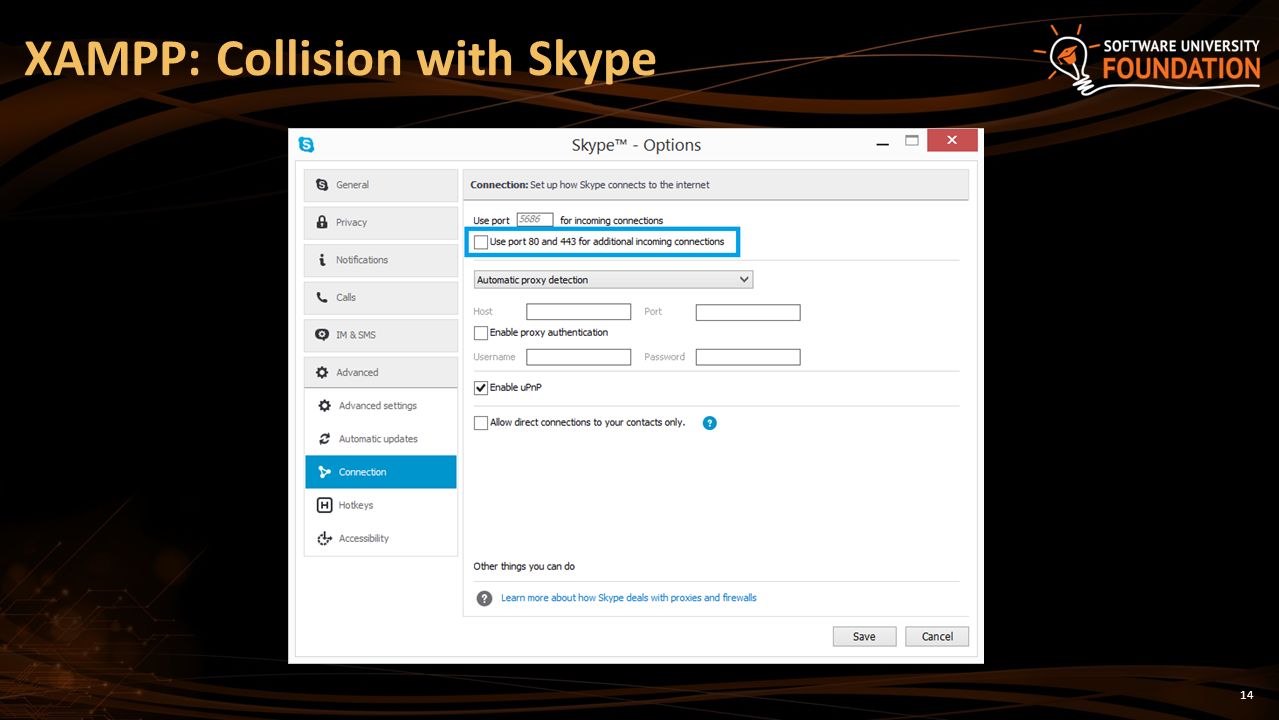Click the Notifications info icon
The image size is (1279, 720).
[x=322, y=260]
